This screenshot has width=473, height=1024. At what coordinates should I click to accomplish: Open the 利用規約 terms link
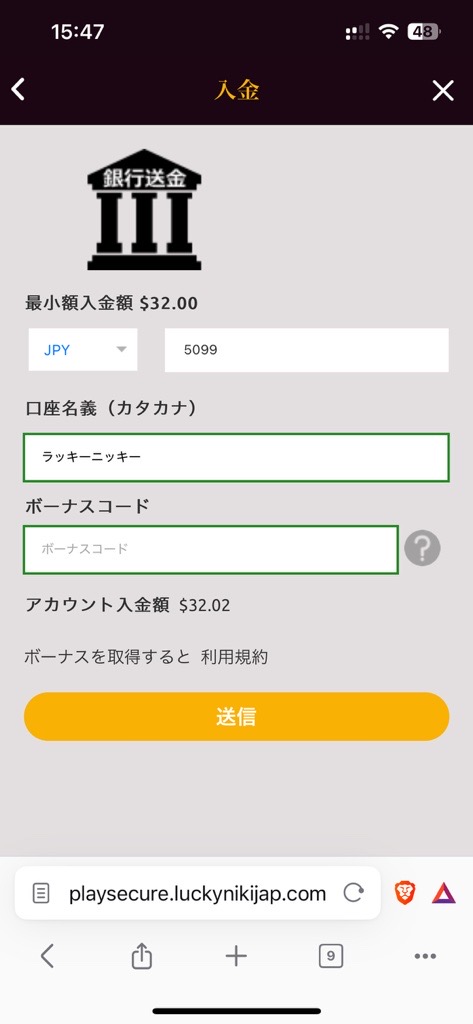(x=235, y=657)
